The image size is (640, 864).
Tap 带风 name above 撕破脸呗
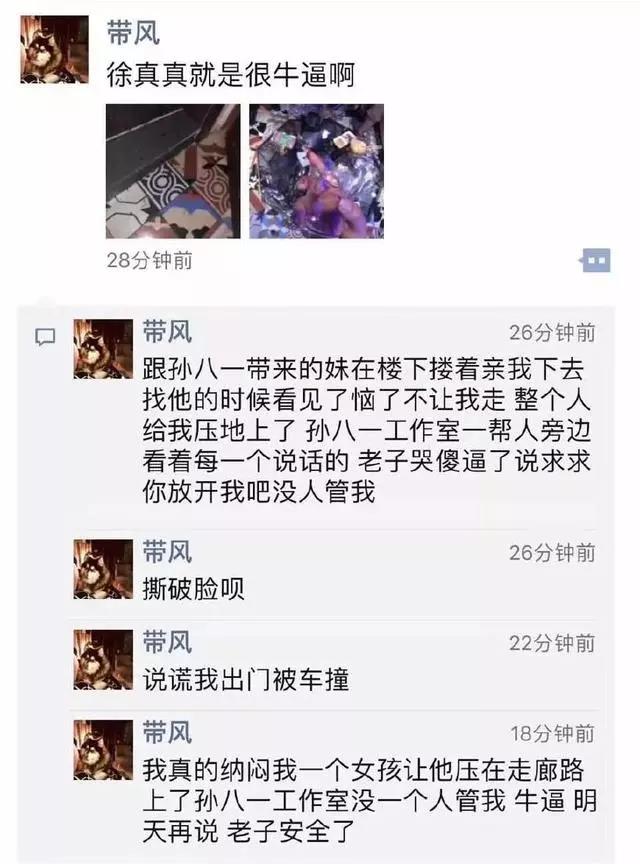click(167, 552)
